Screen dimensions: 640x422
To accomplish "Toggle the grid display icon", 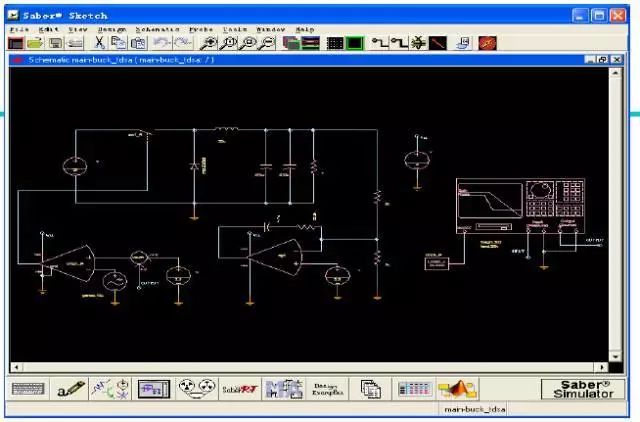I will (335, 43).
